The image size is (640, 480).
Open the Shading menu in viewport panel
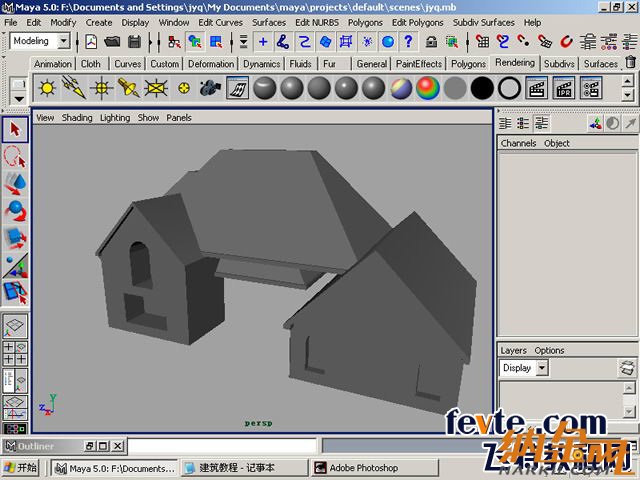[77, 117]
